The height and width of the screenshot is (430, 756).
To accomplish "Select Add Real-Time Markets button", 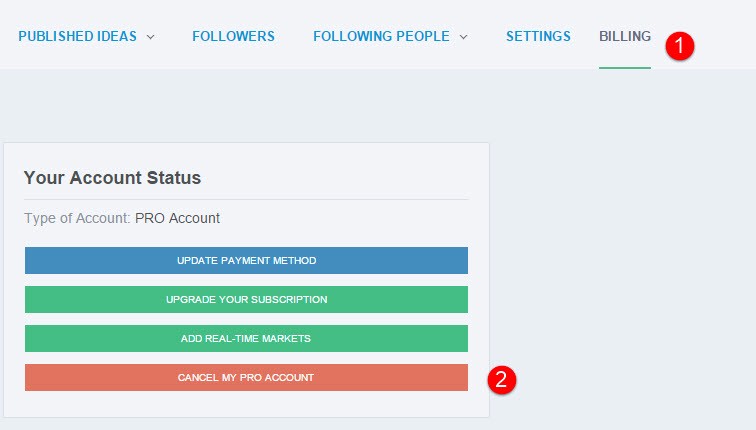I will click(x=246, y=338).
